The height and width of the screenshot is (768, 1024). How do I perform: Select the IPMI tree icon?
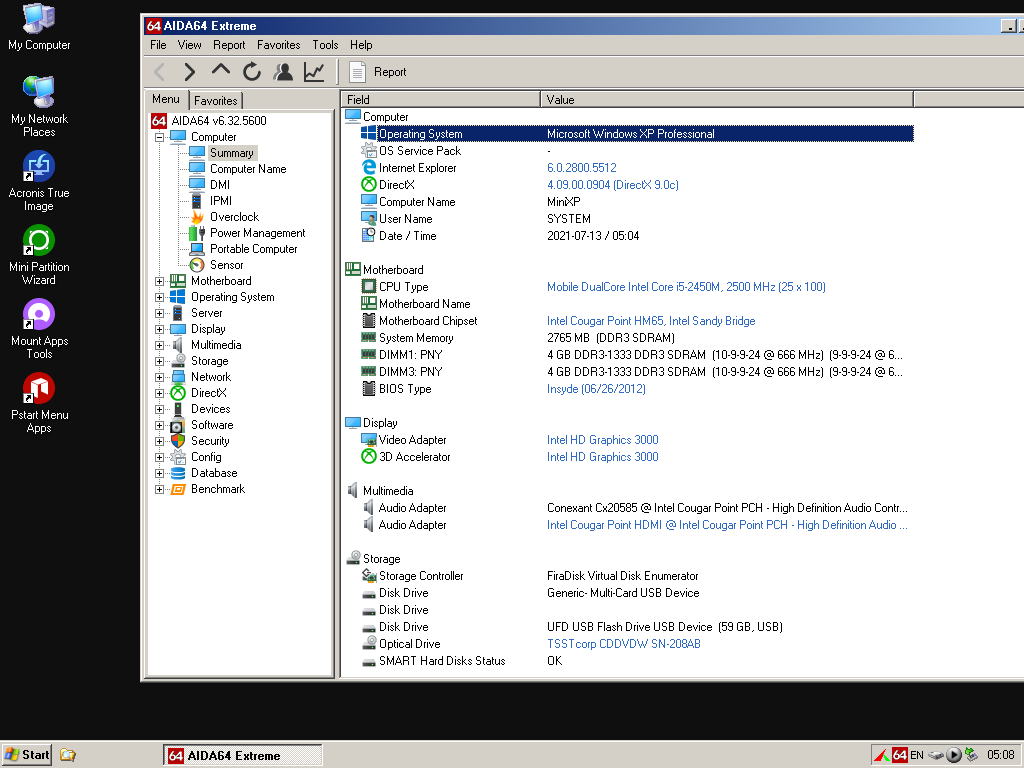click(x=197, y=201)
